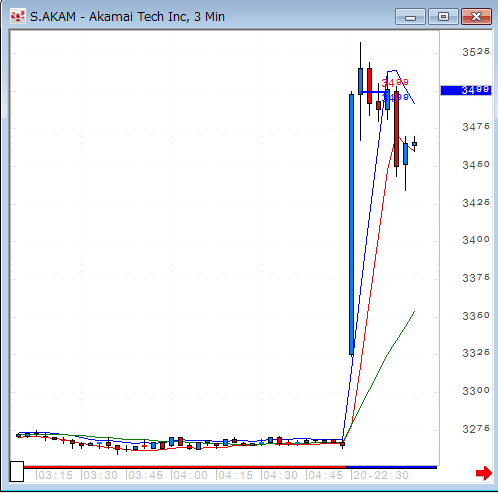Image resolution: width=498 pixels, height=493 pixels.
Task: Click the 3475 price axis label
Action: [476, 127]
